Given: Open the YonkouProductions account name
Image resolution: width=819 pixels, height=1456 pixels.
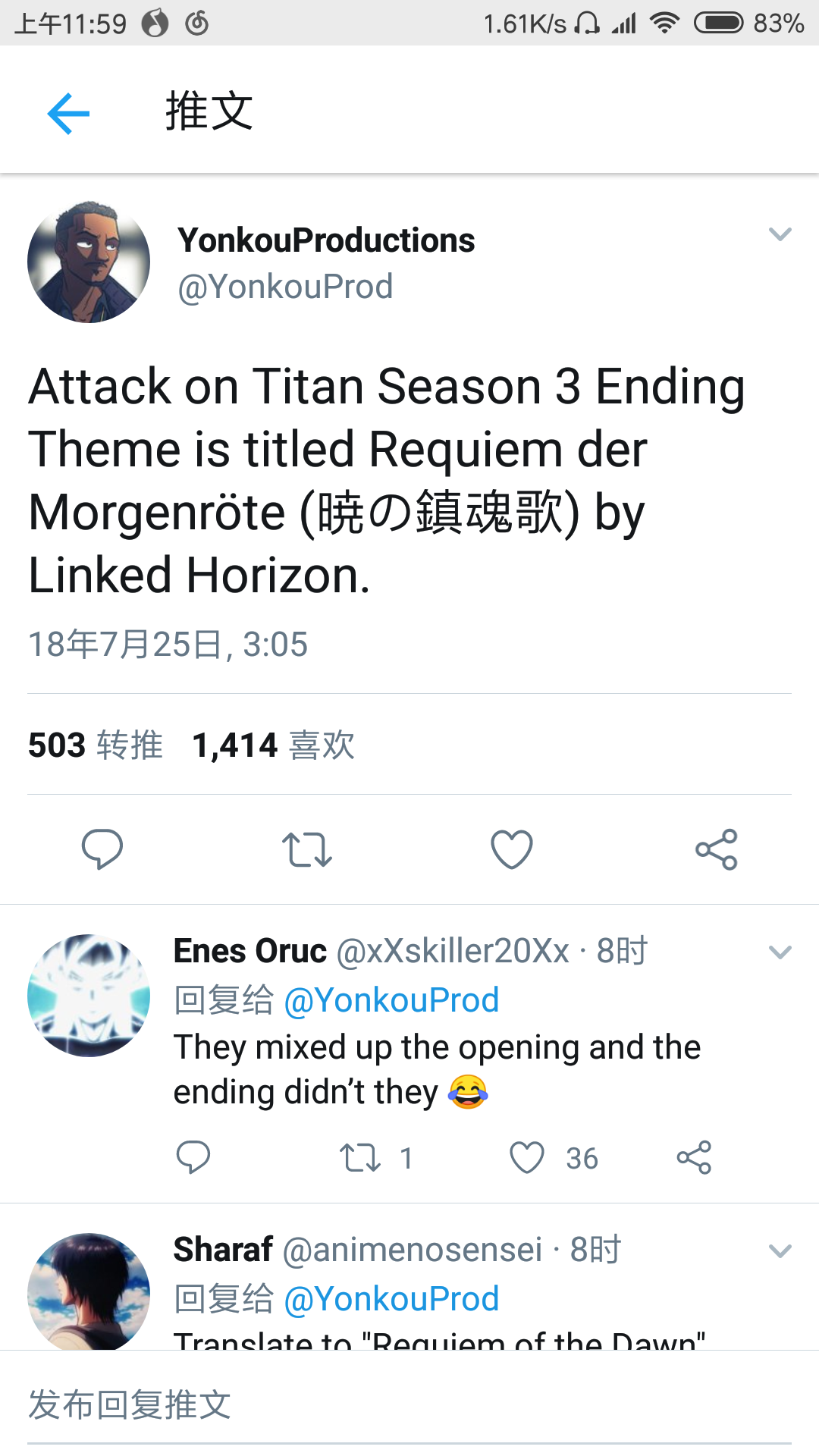Looking at the screenshot, I should pos(326,240).
